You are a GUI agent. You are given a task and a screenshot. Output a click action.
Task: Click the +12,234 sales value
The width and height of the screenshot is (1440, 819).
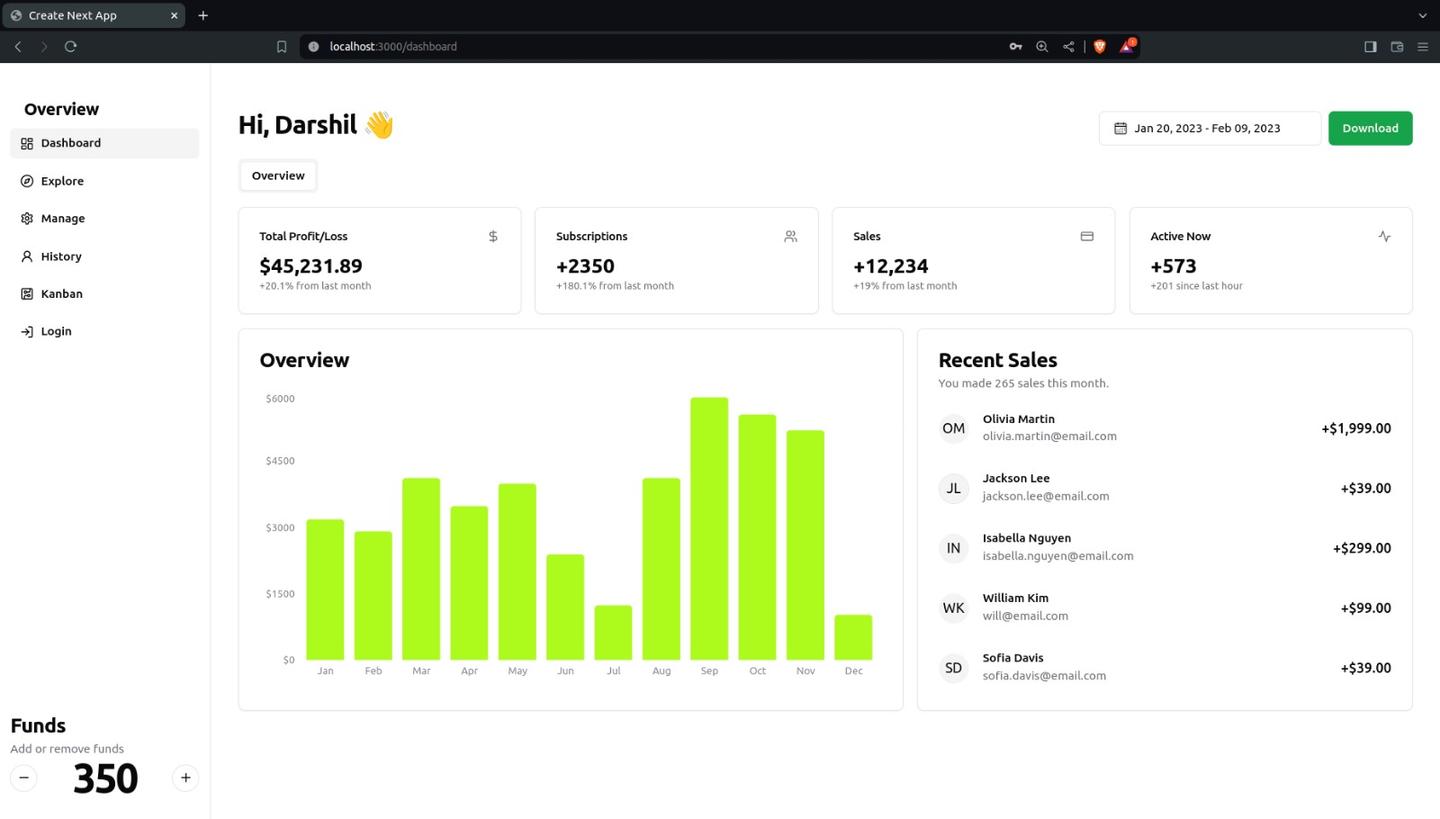coord(891,266)
